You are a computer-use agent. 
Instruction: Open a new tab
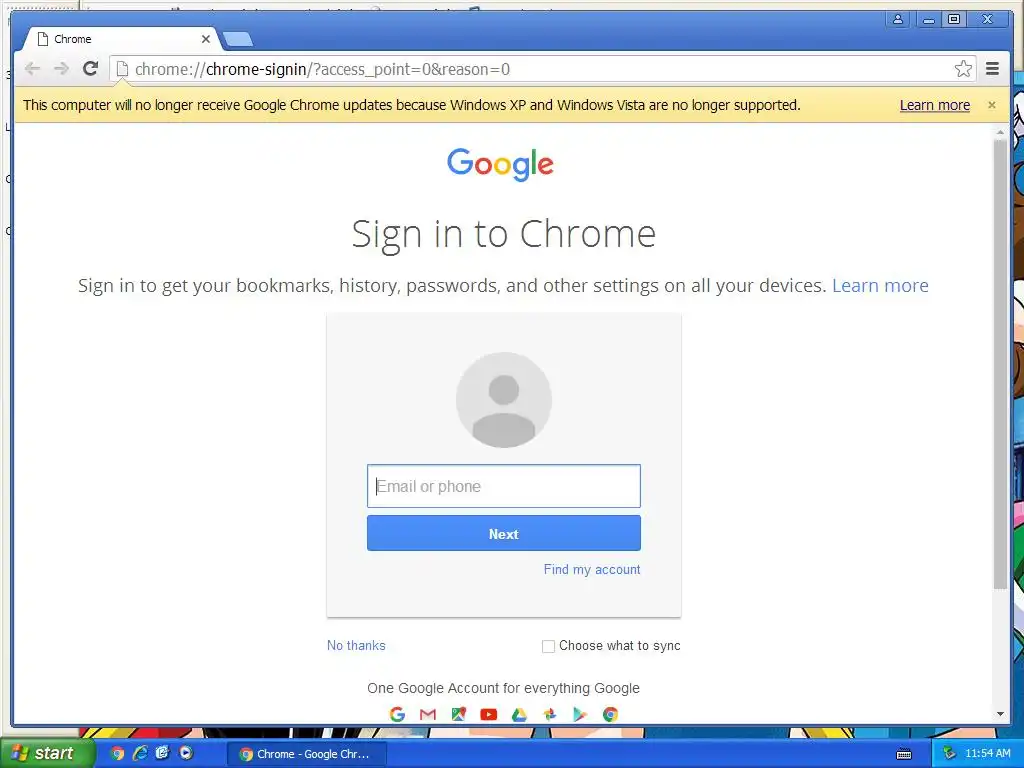pos(238,40)
